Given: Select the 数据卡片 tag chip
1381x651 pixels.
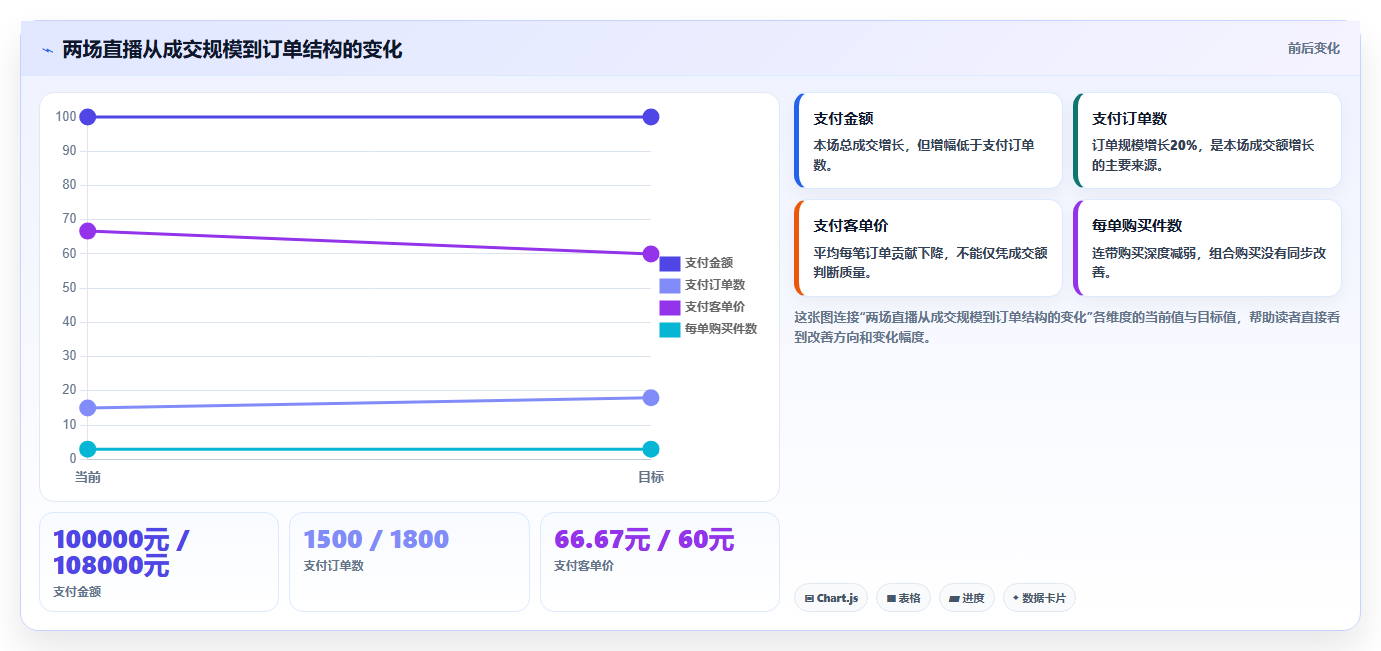Looking at the screenshot, I should point(1039,598).
